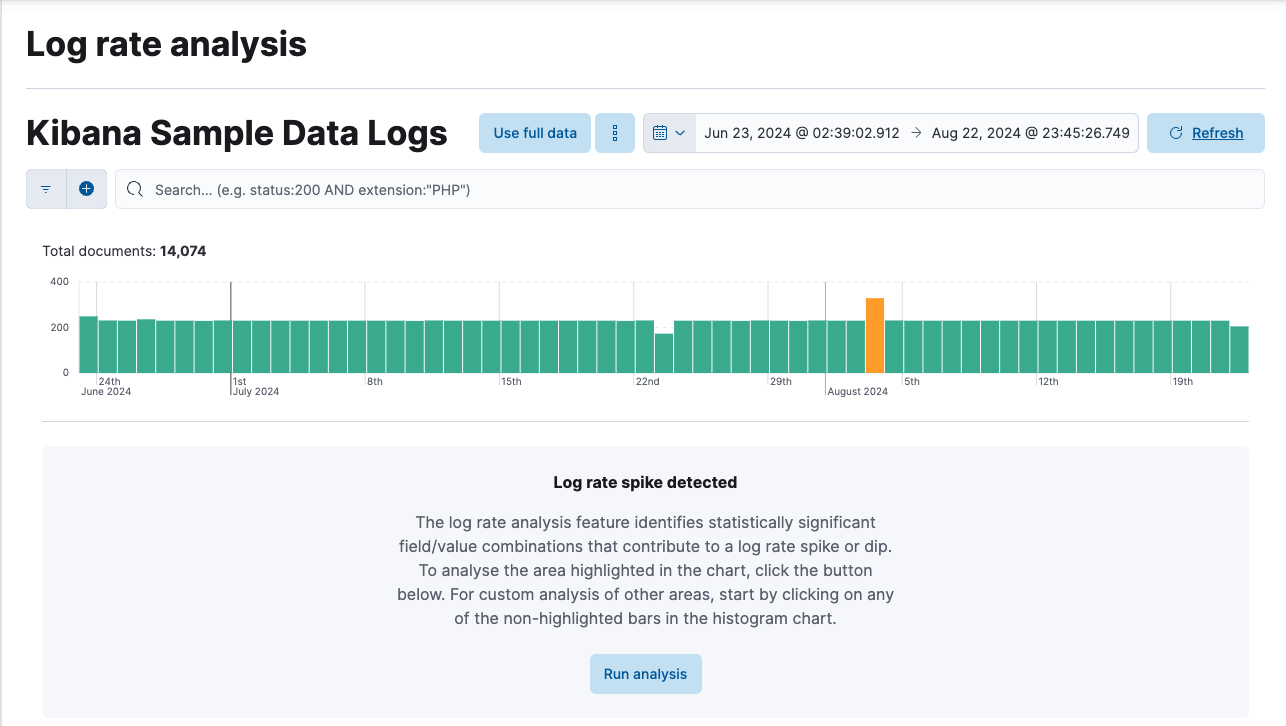Toggle the filter settings icon beside search
Screen dimensions: 1286x726
coord(45,188)
